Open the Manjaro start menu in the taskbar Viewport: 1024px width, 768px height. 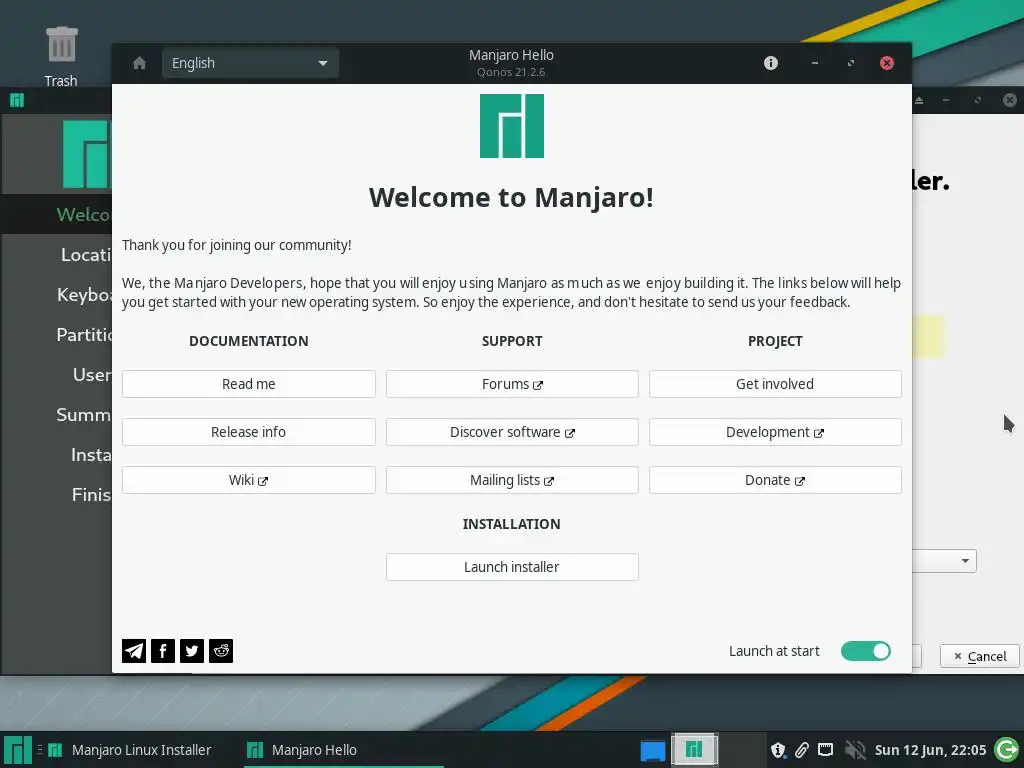17,750
